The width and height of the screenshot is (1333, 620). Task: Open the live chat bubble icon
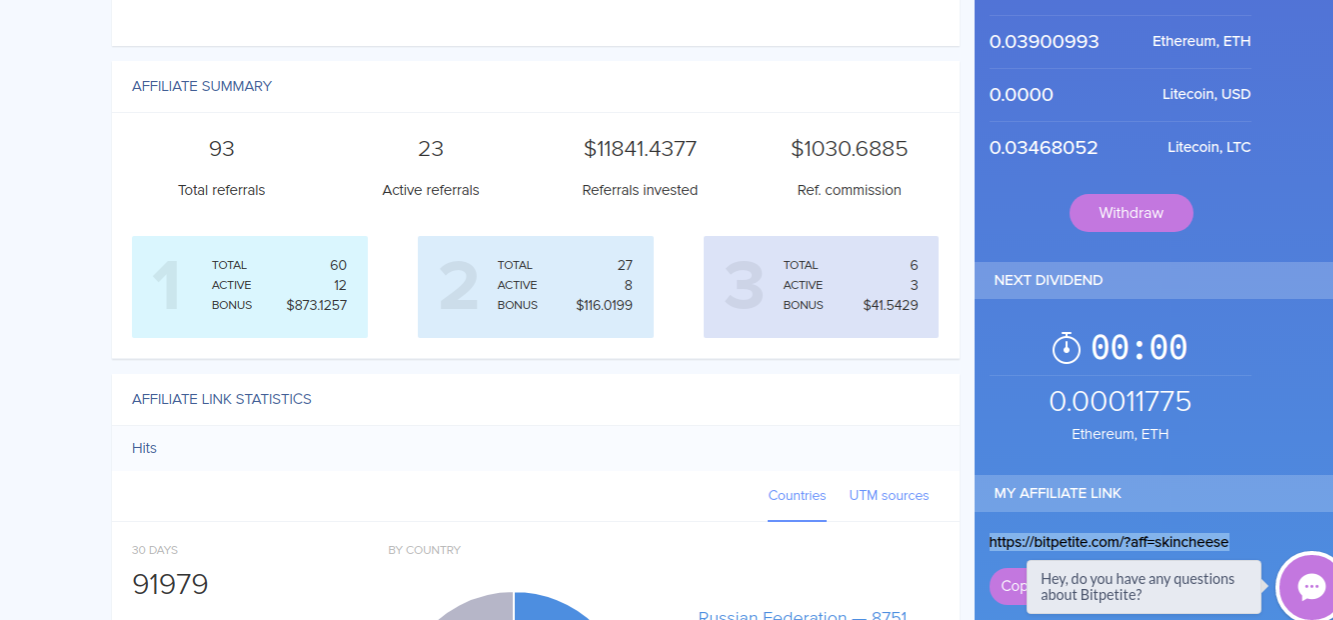point(1310,587)
